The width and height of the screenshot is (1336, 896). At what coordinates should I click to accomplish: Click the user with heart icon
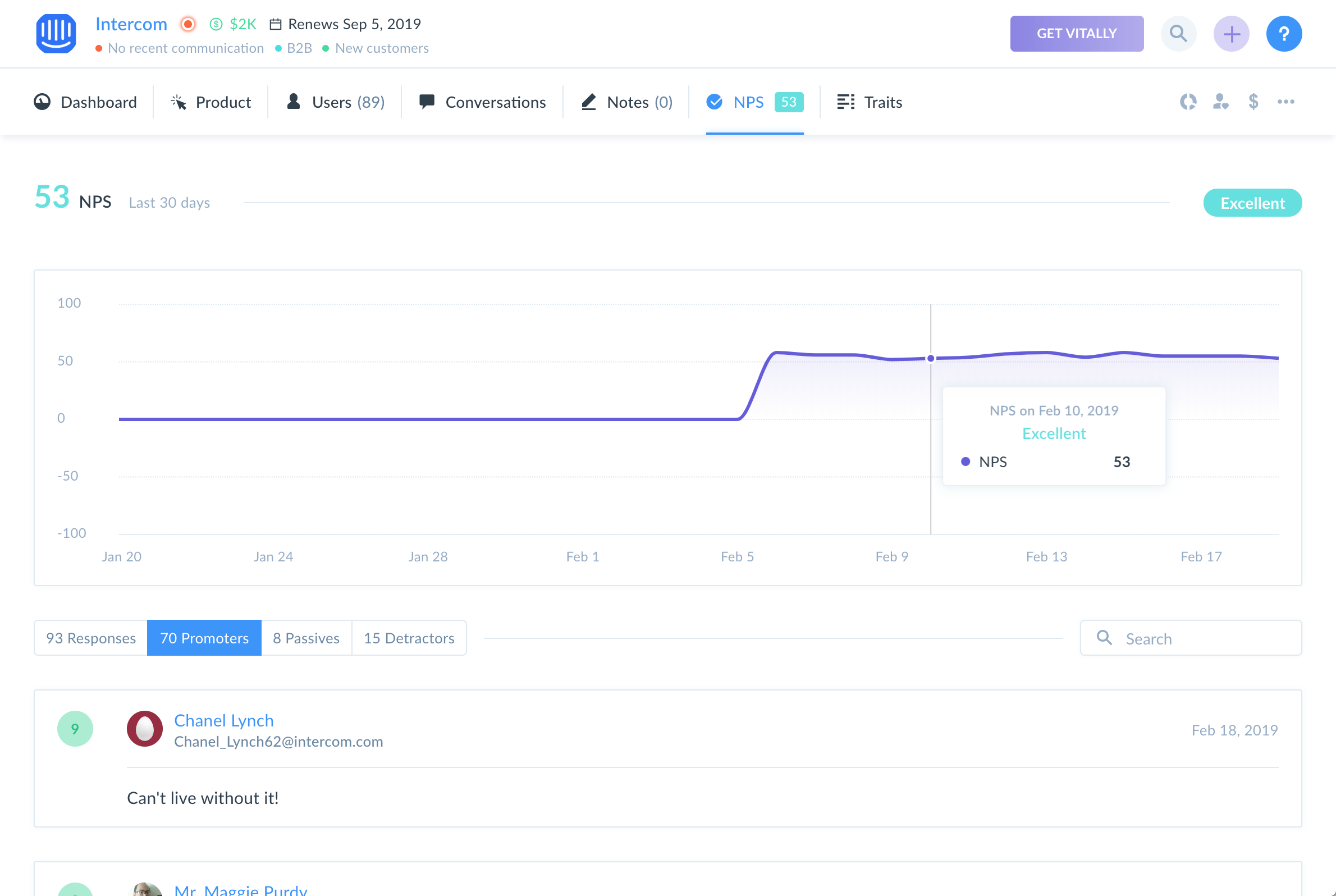pyautogui.click(x=1220, y=102)
